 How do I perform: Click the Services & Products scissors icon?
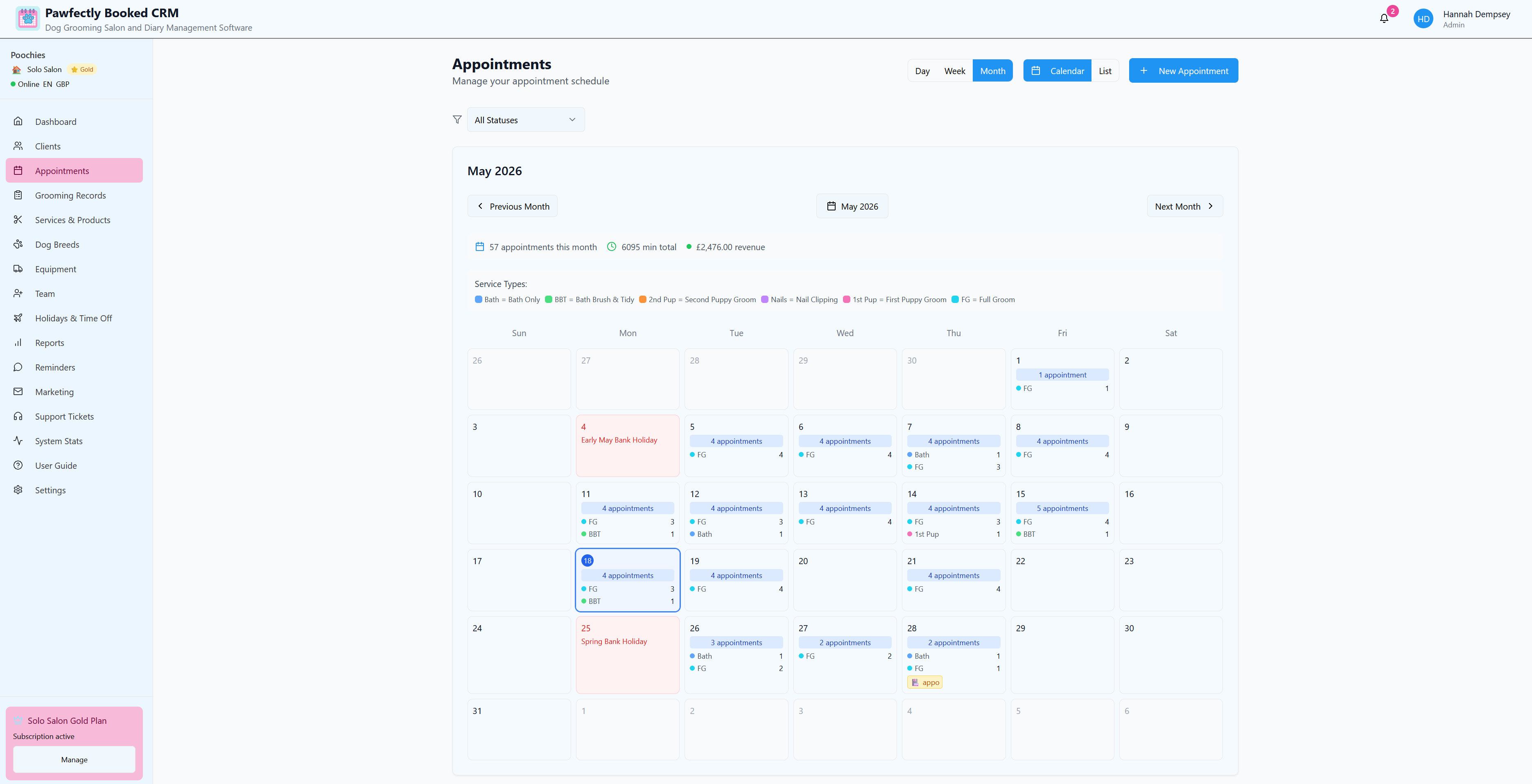pos(18,219)
